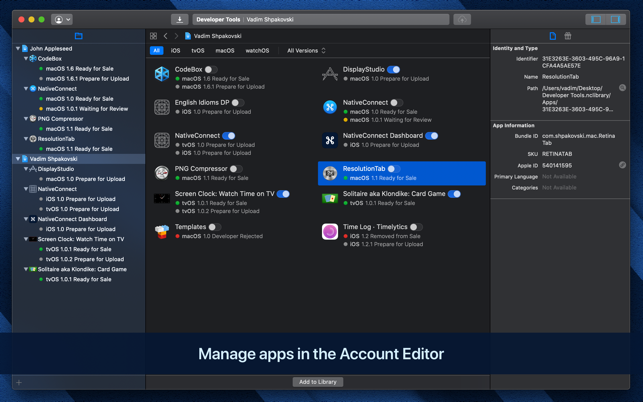
Task: Collapse Screen Clock: Watch Time on TV node
Action: pyautogui.click(x=26, y=239)
